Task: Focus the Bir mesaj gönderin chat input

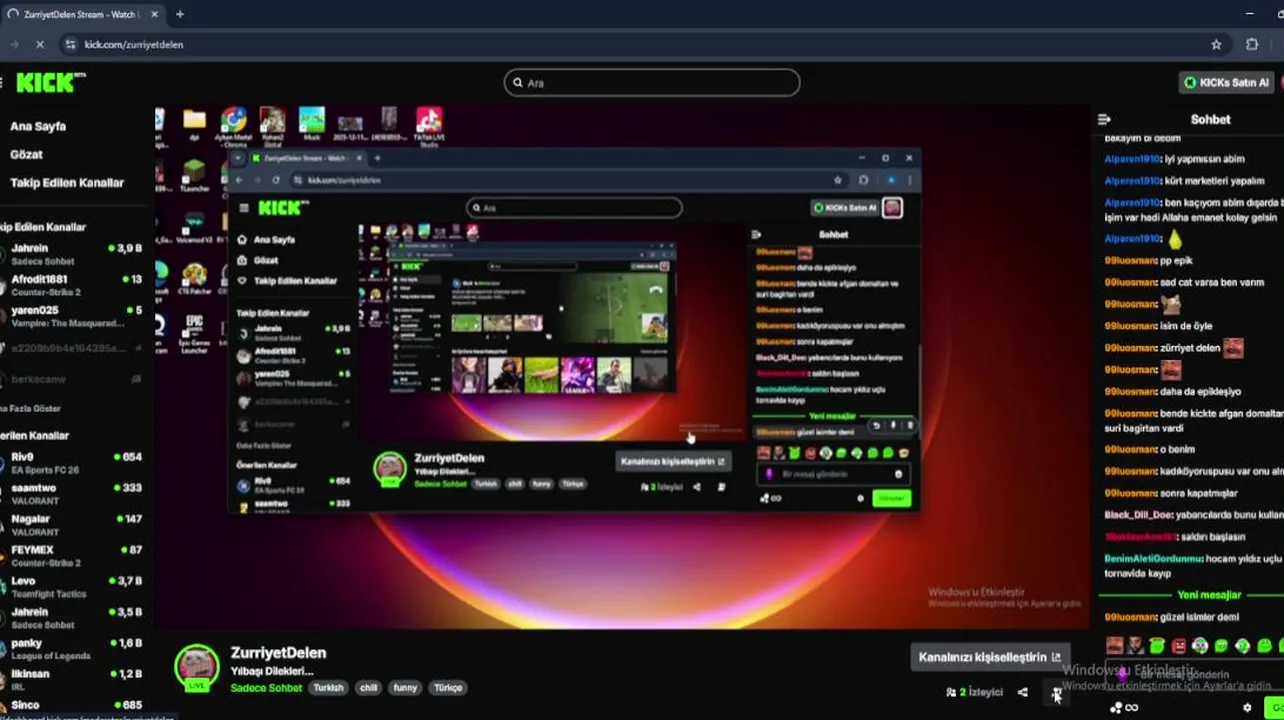Action: pyautogui.click(x=1195, y=674)
